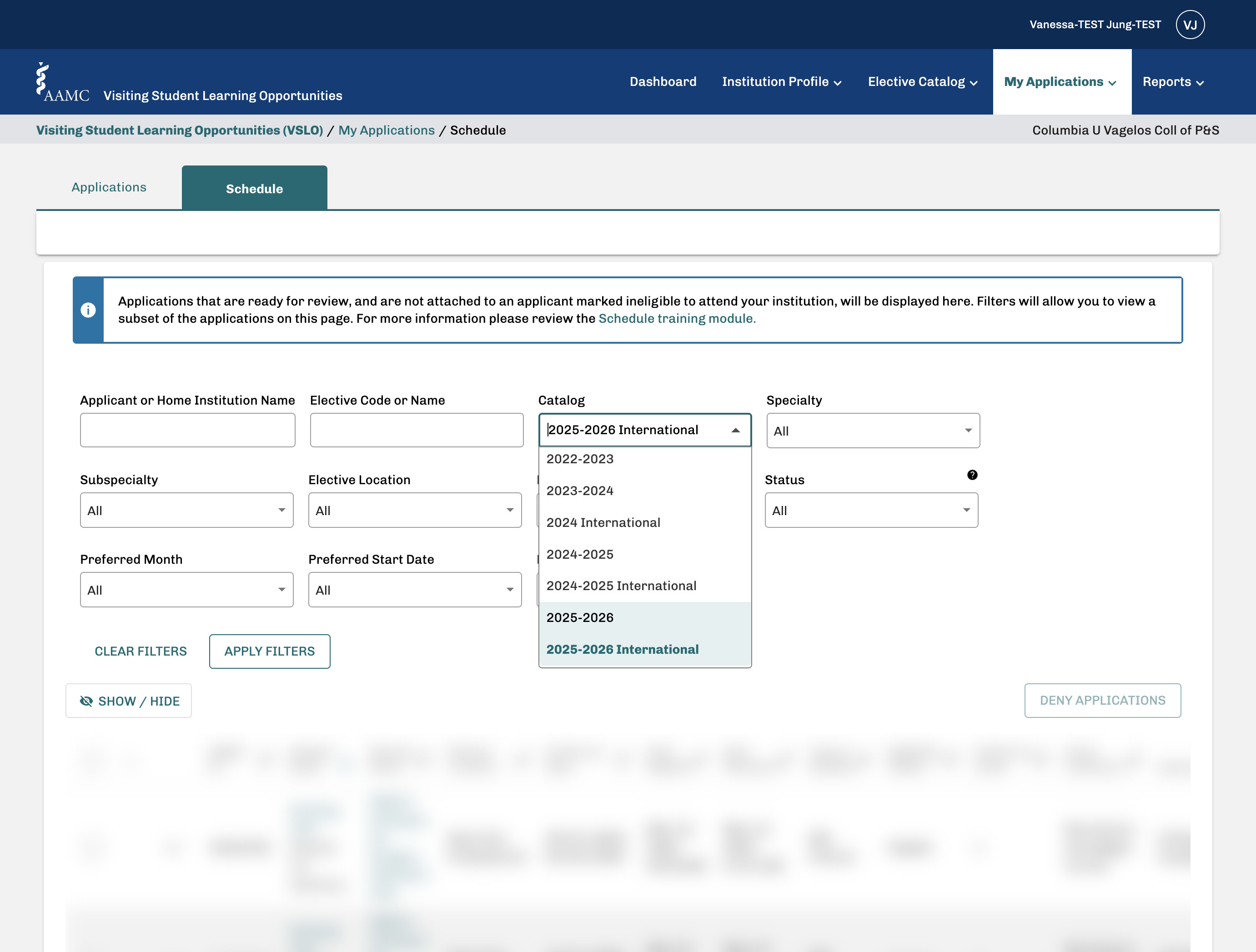
Task: Pick the 2025-2026 catalog option
Action: [x=645, y=618]
